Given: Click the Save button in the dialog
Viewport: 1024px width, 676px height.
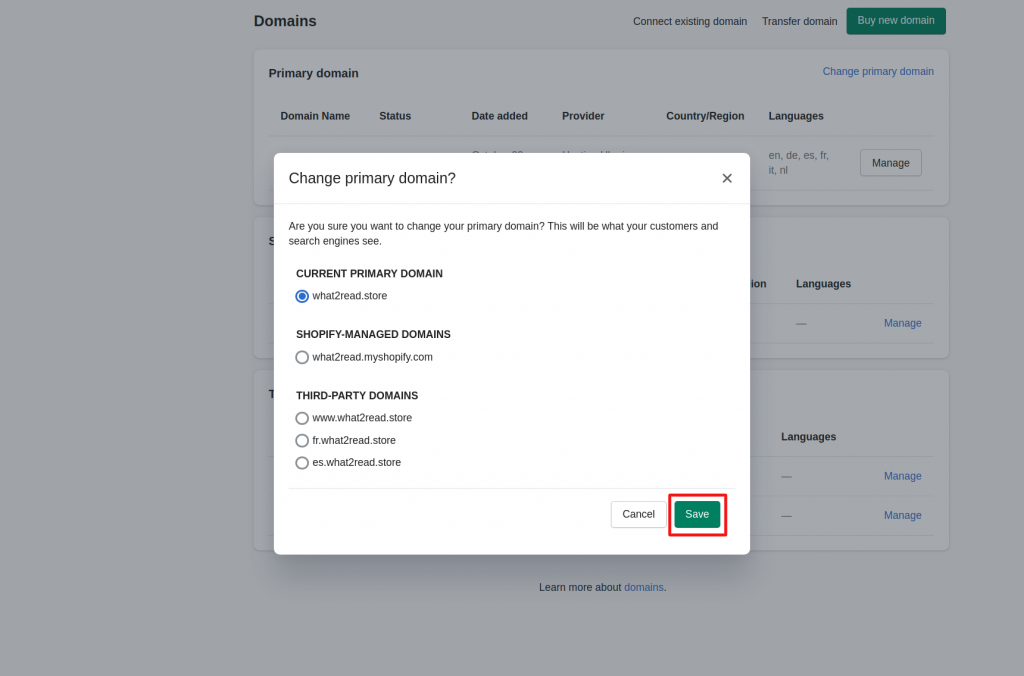Looking at the screenshot, I should point(697,515).
